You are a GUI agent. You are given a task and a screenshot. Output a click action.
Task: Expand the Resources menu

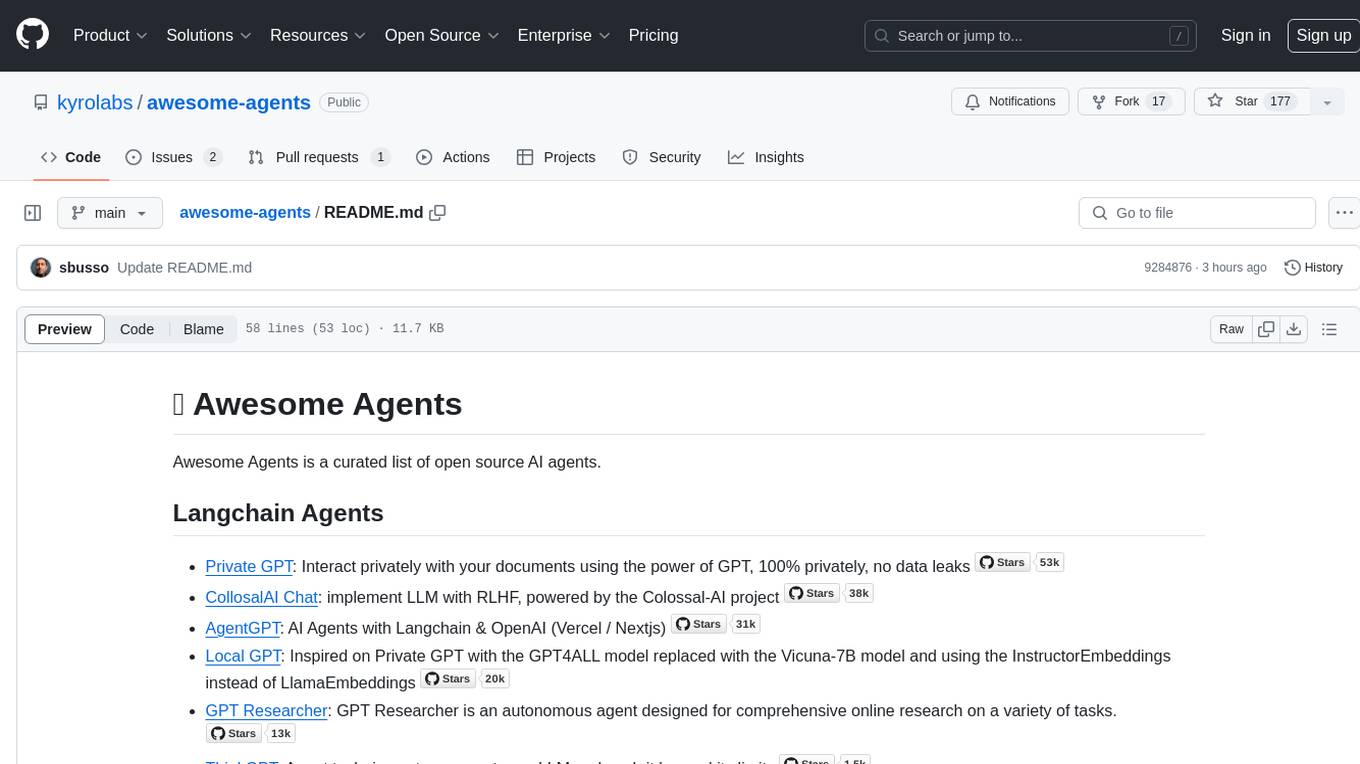(318, 35)
